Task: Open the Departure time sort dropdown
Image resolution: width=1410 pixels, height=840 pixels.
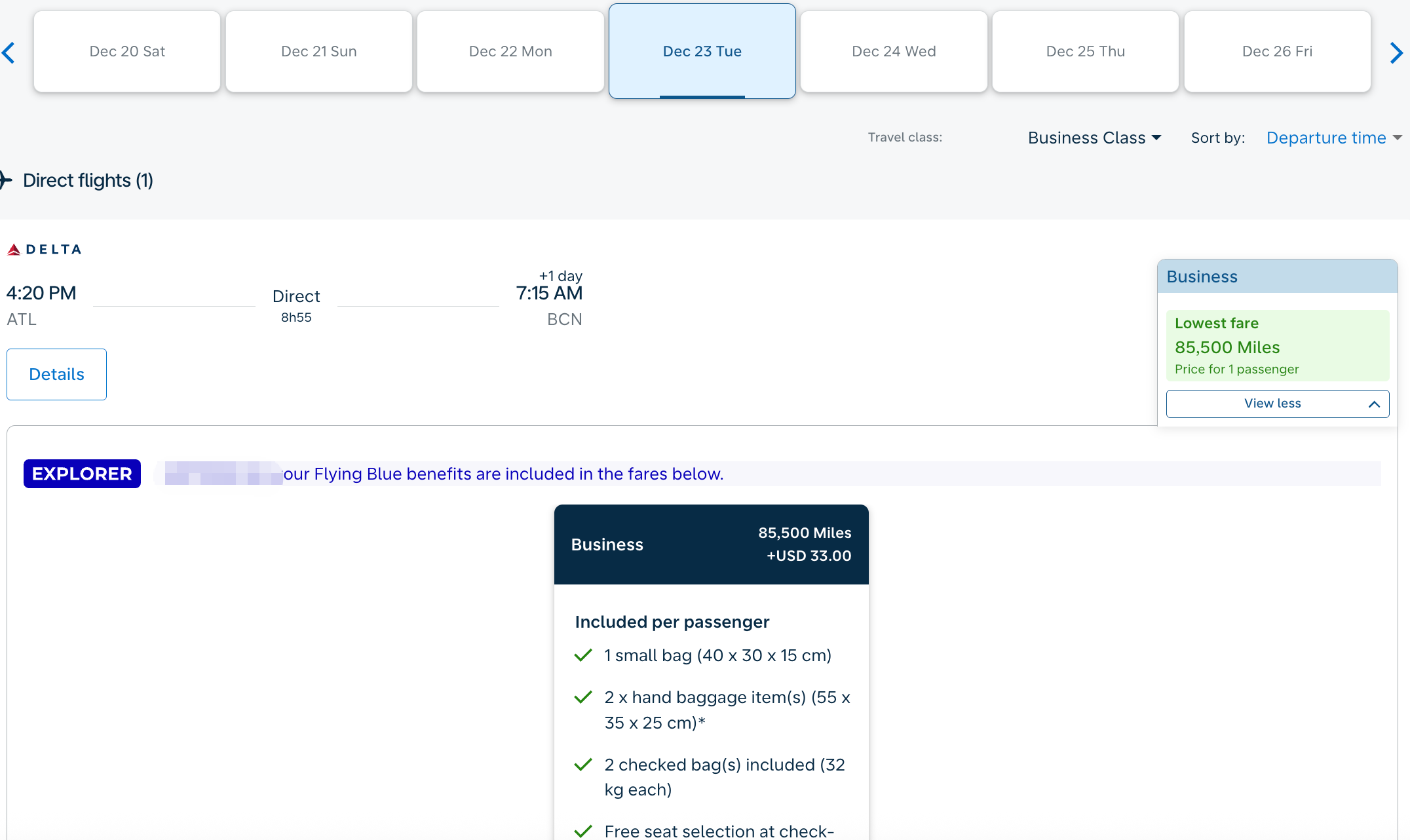Action: 1334,138
